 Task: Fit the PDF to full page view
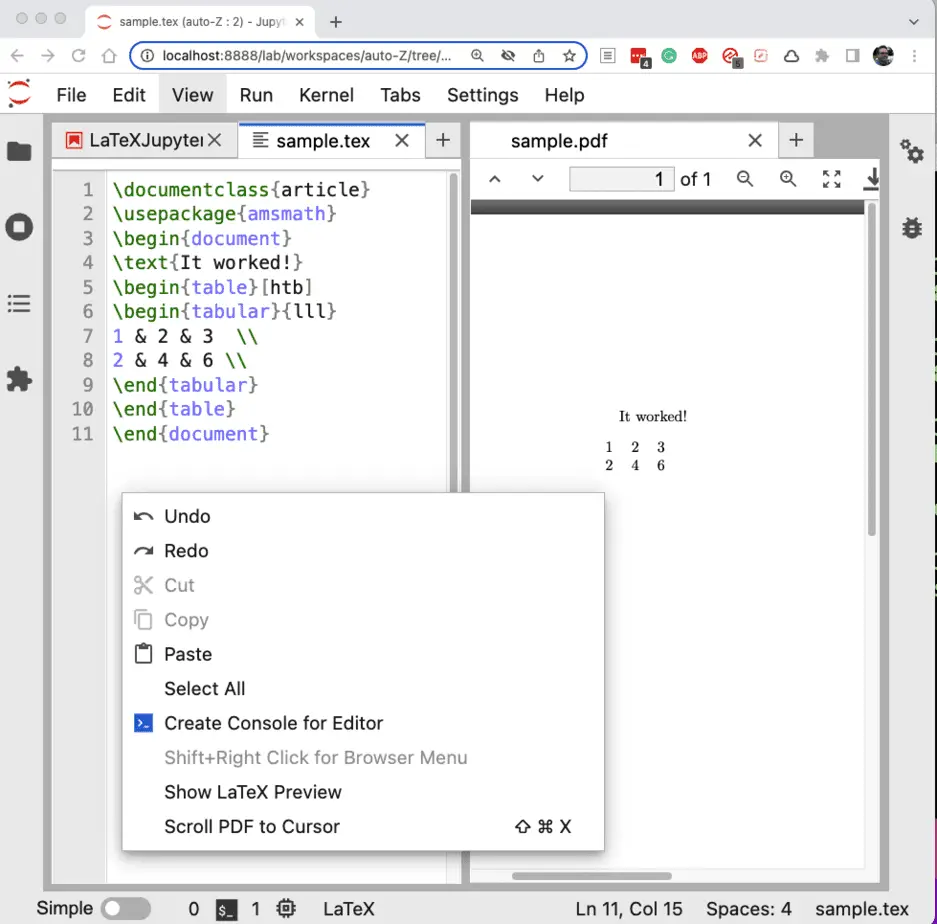click(x=831, y=178)
